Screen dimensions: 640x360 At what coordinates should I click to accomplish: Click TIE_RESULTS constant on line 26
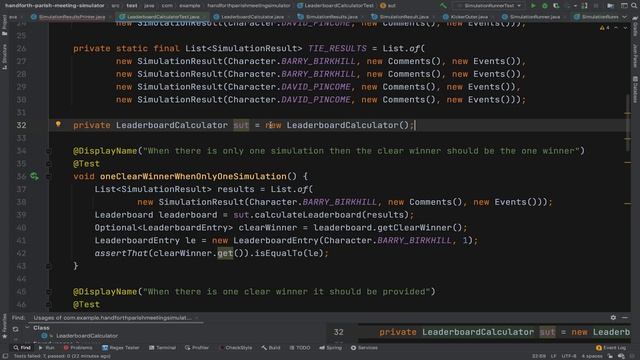click(337, 48)
